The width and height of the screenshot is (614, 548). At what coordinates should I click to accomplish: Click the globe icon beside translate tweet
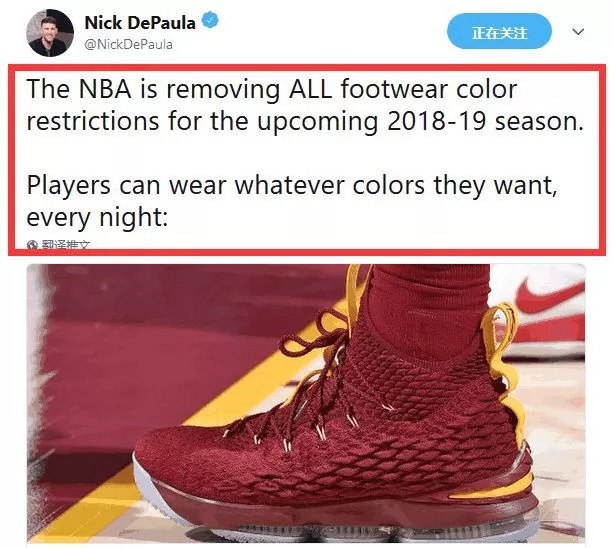(x=33, y=245)
